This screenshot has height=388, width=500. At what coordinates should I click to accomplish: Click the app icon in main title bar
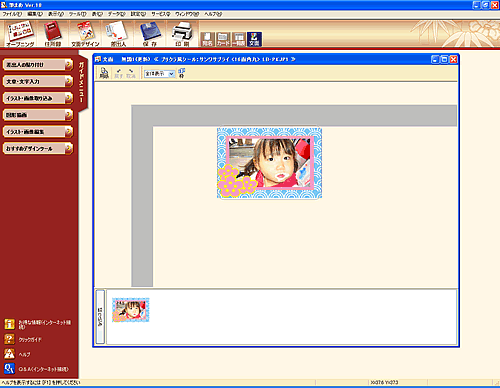tap(4, 5)
